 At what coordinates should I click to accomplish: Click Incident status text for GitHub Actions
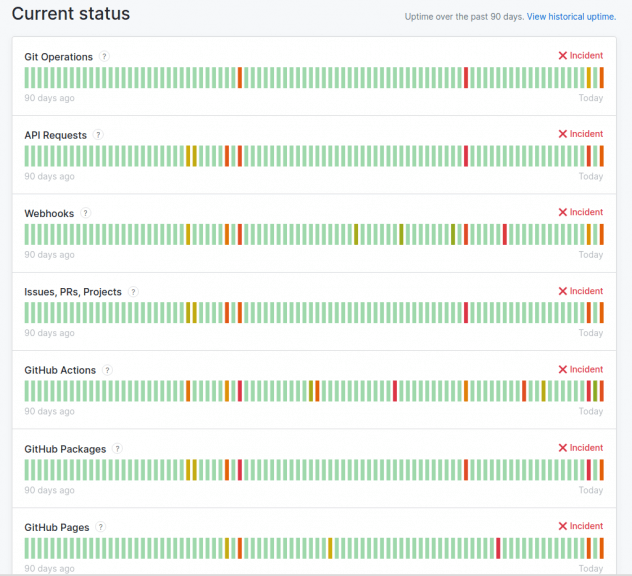(x=586, y=369)
